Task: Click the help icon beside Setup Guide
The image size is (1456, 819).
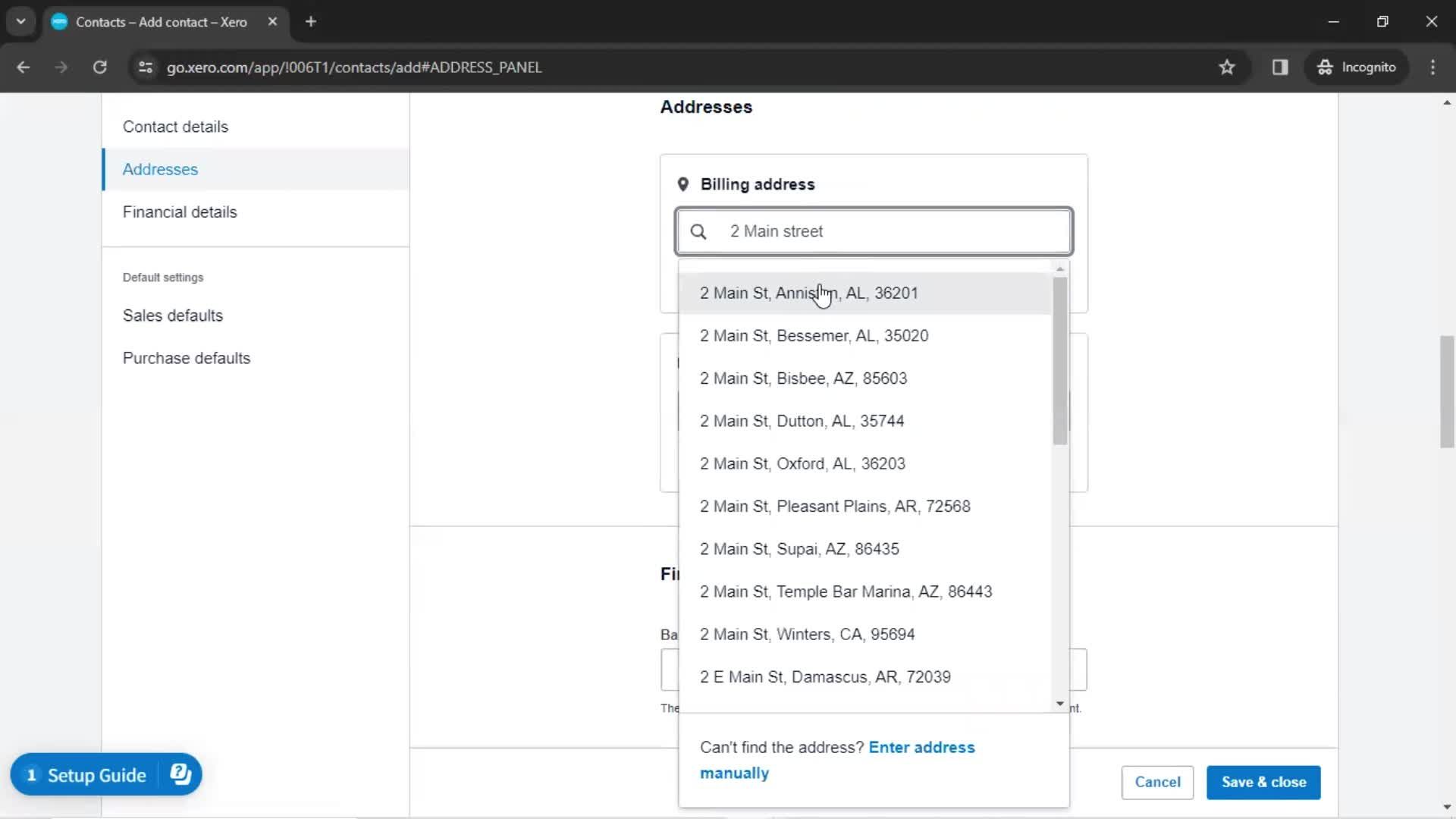Action: point(180,774)
